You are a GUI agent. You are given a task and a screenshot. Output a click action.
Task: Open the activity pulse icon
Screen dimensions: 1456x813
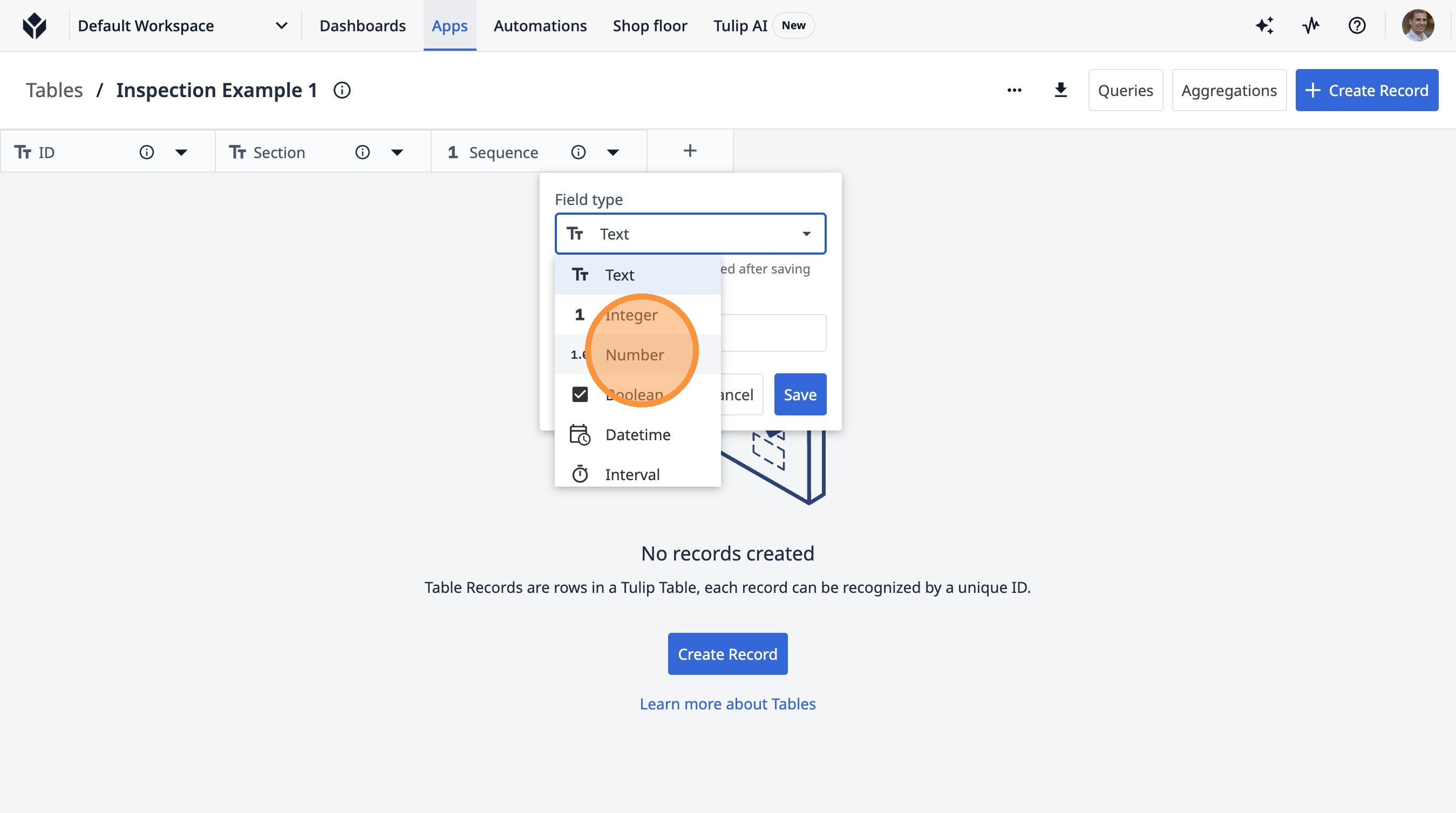[1310, 25]
